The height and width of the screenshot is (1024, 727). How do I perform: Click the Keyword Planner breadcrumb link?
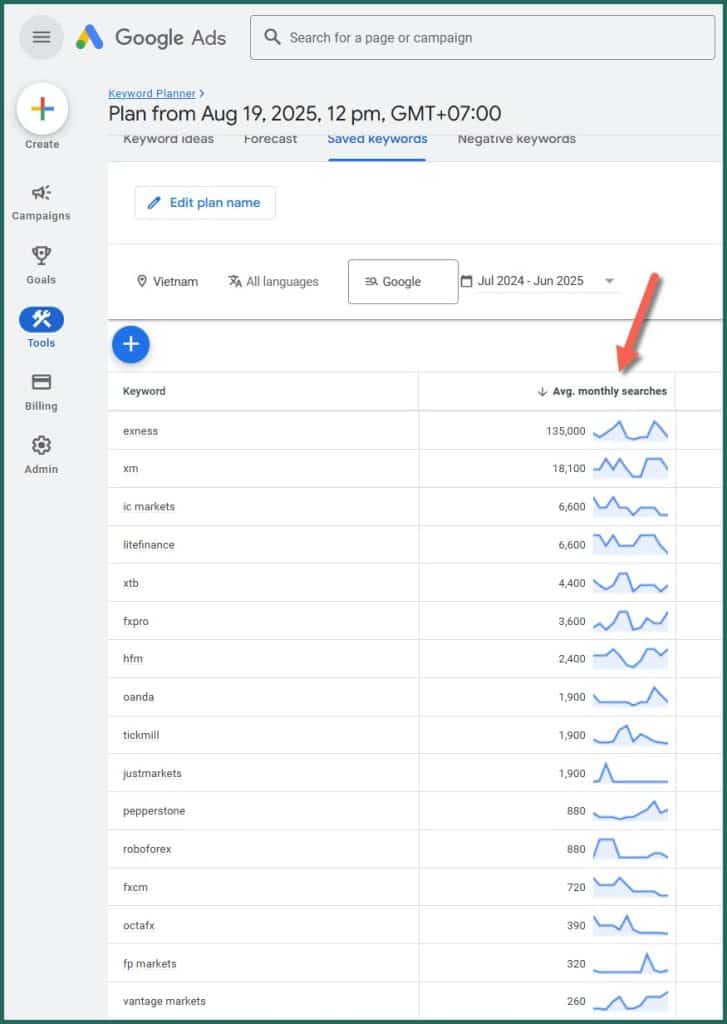click(x=152, y=93)
